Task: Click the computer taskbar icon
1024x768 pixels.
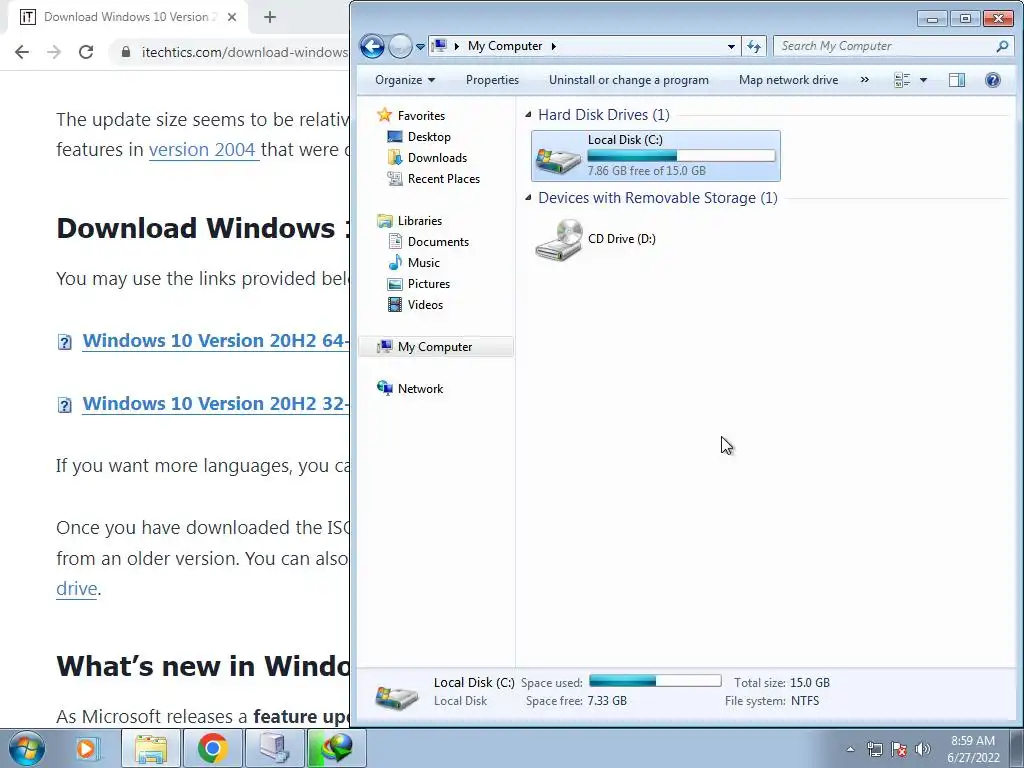Action: pos(274,748)
